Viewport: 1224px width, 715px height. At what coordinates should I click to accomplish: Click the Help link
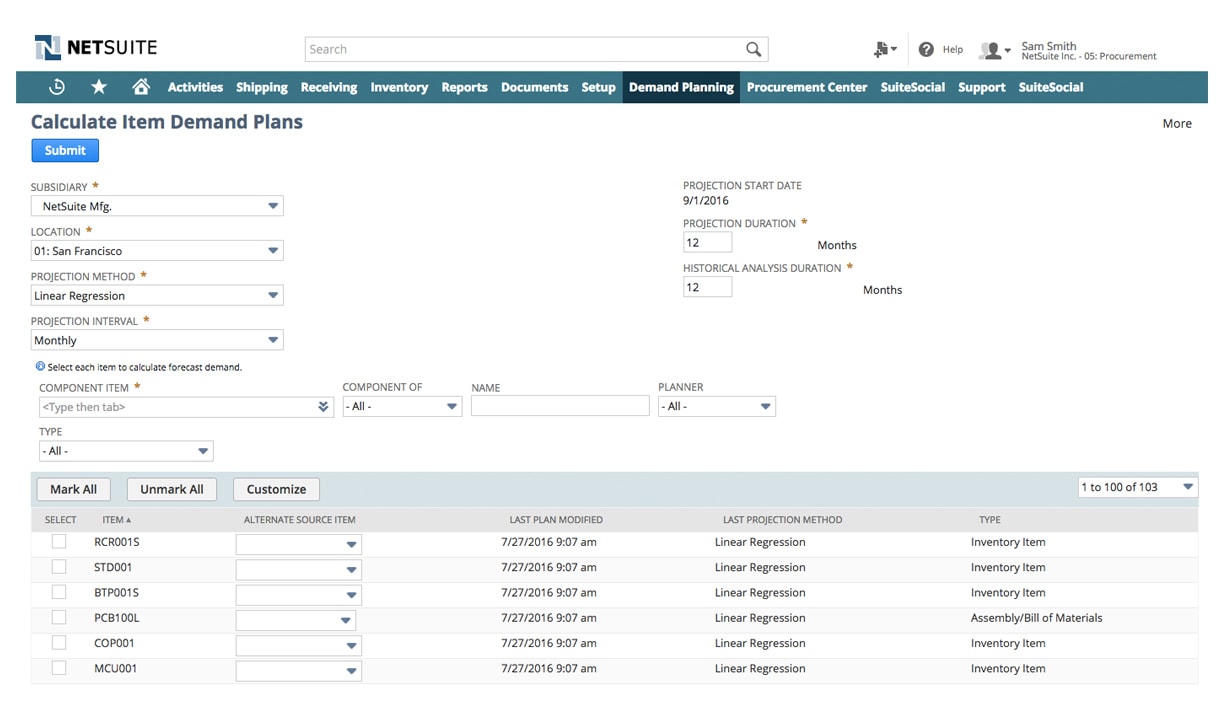(953, 49)
